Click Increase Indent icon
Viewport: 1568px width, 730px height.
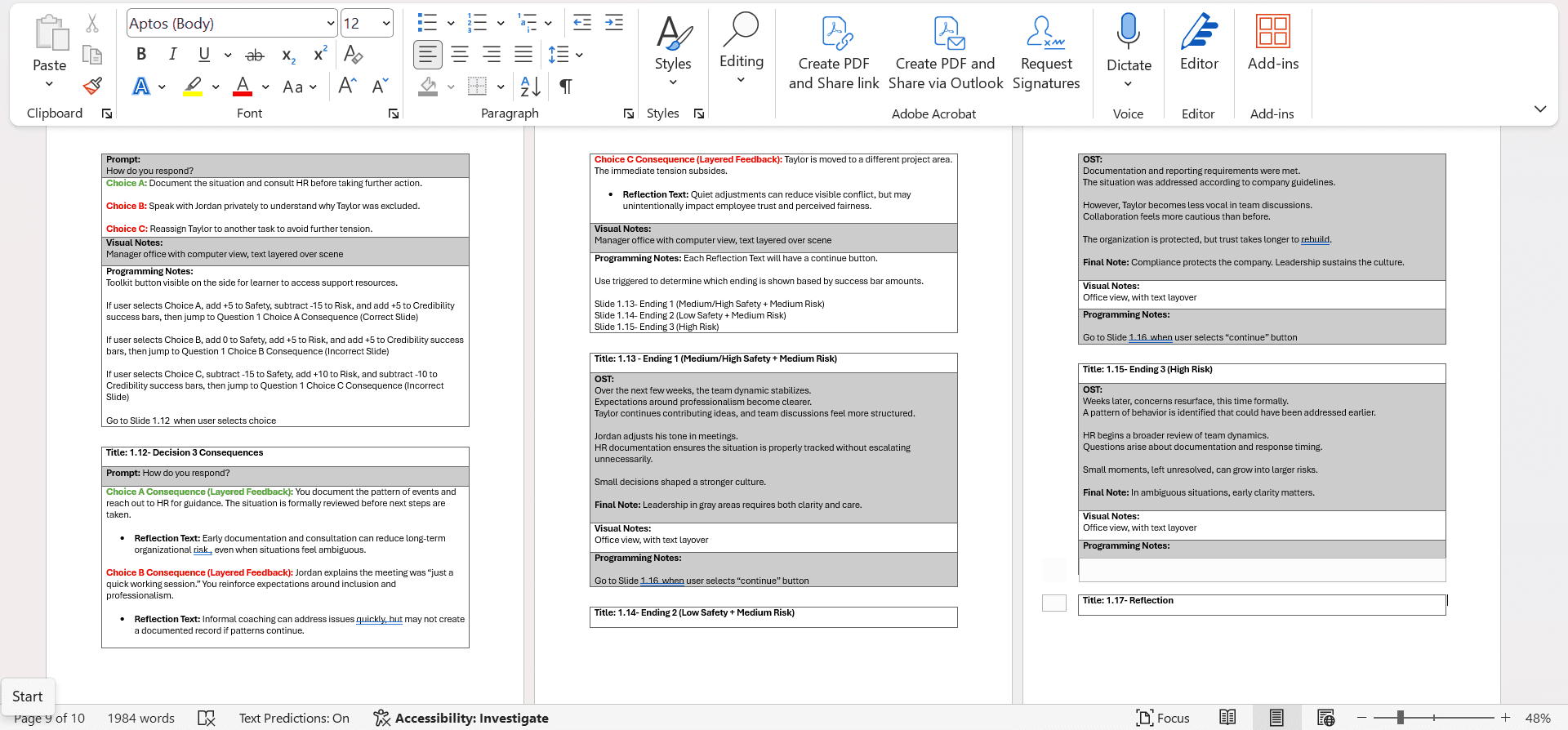pyautogui.click(x=614, y=23)
